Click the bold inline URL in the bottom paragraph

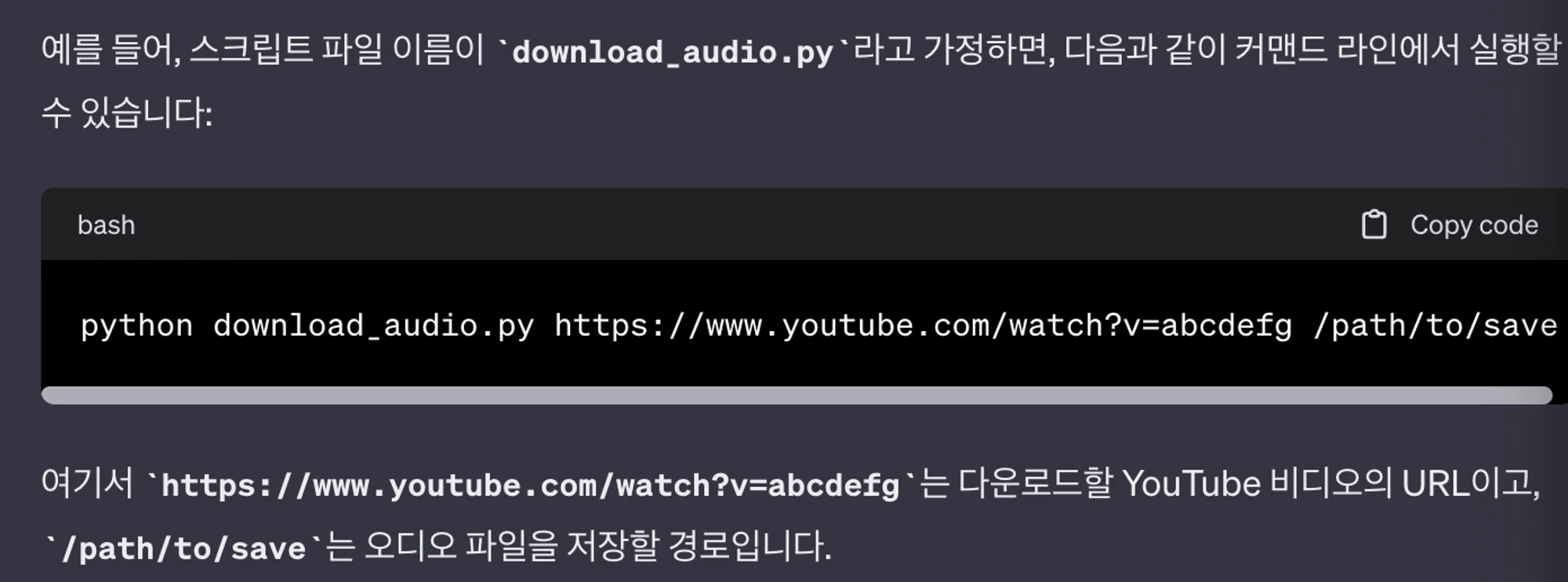point(531,486)
